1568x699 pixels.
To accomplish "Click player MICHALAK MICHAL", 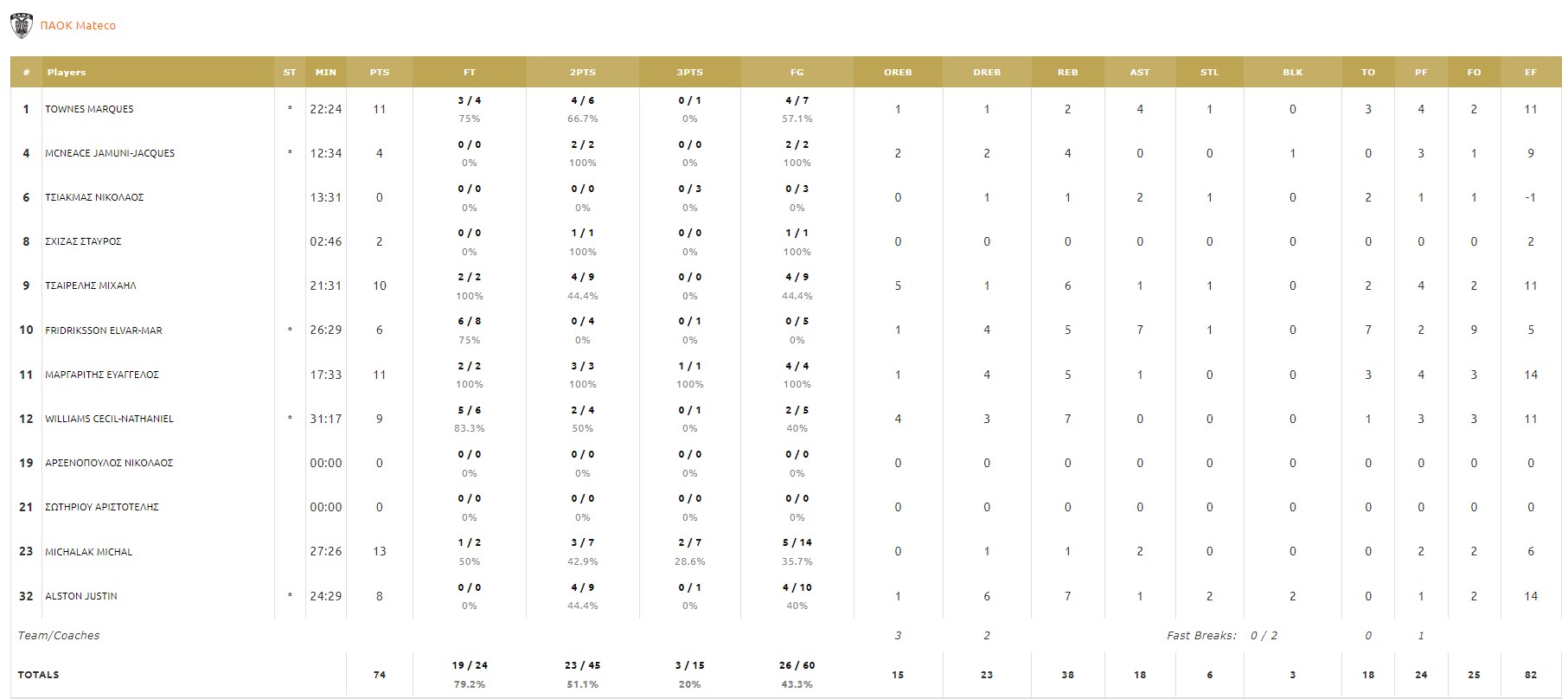I will [89, 552].
